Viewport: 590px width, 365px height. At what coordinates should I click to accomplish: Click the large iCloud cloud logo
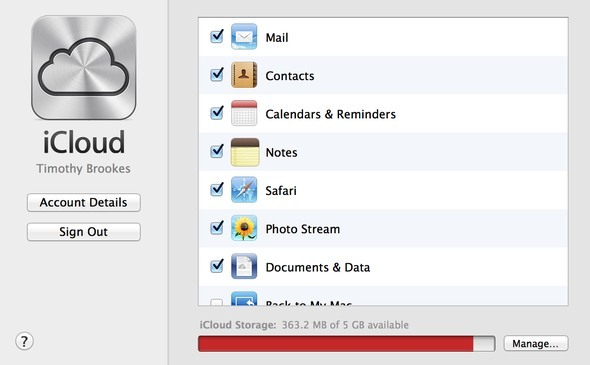[84, 67]
